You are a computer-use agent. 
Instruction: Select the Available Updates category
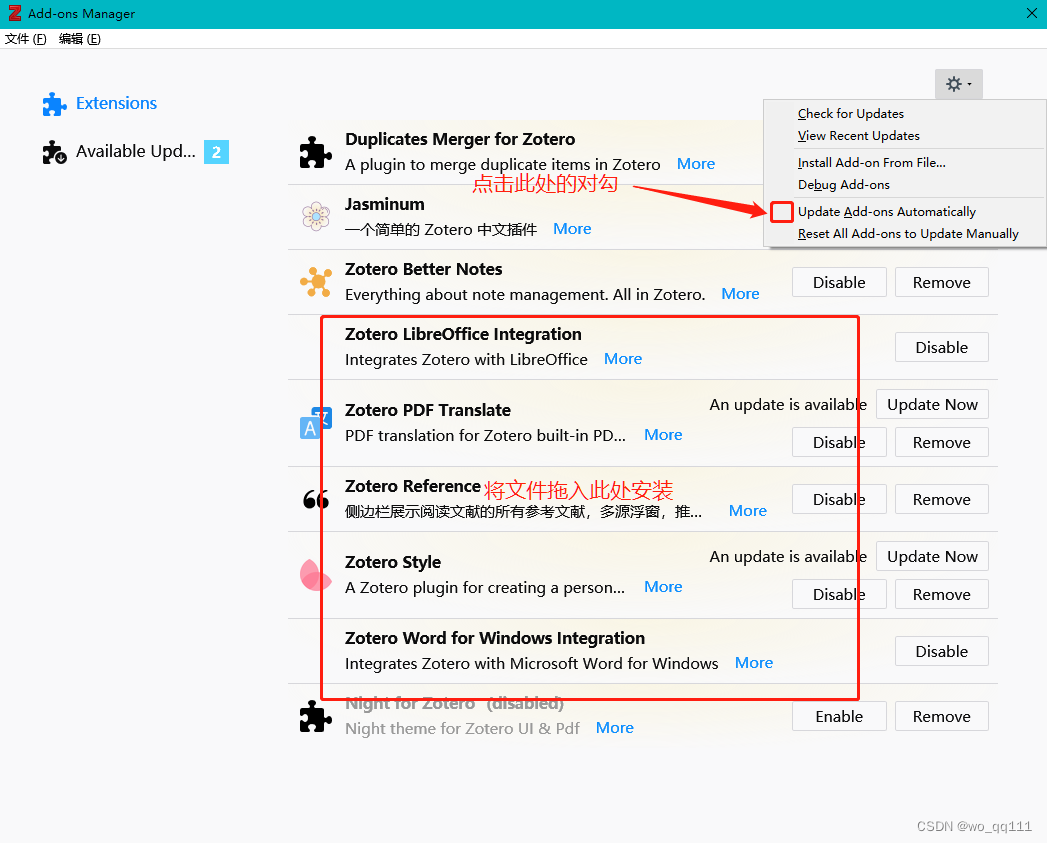136,152
